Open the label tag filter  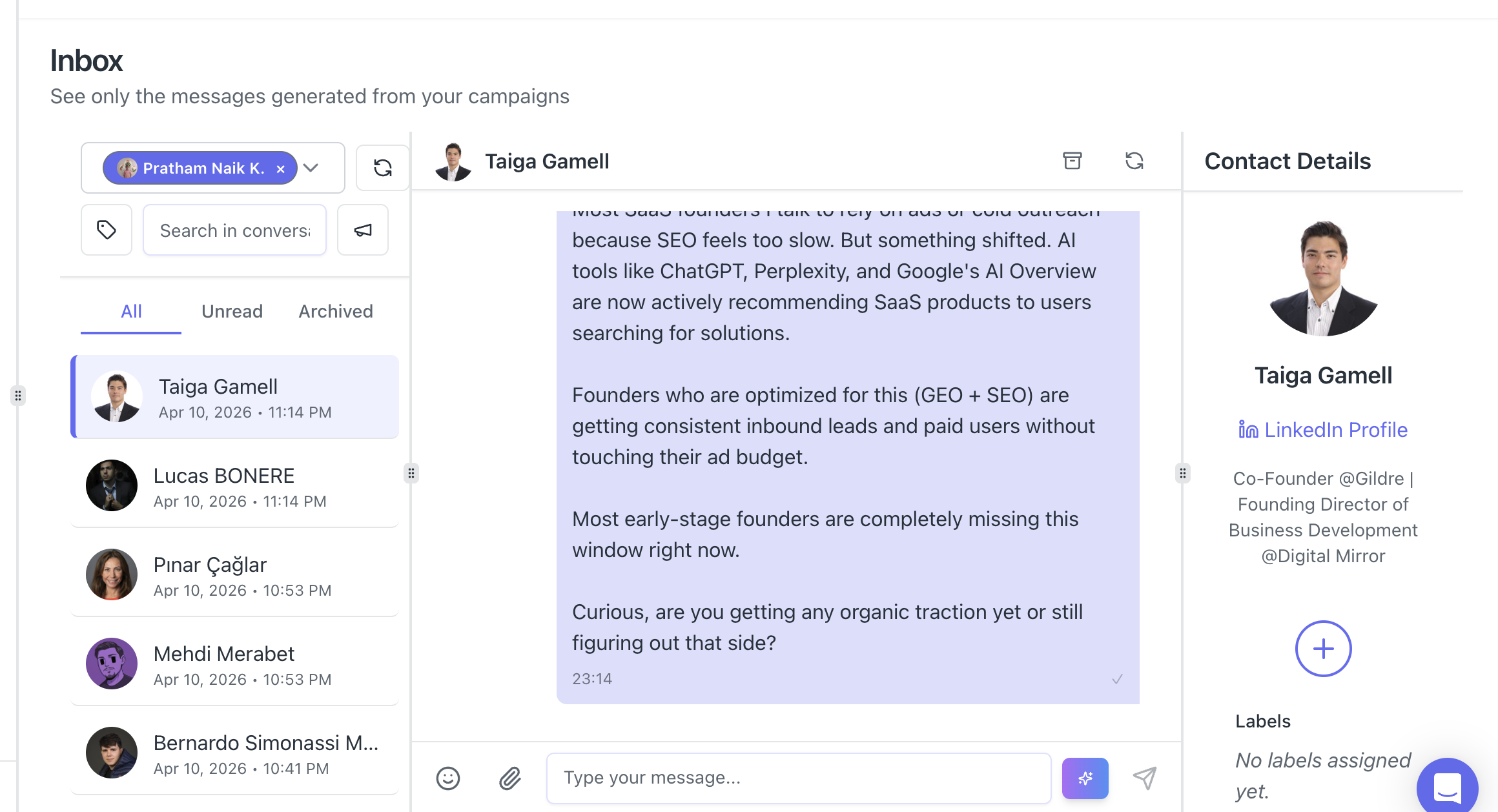(107, 230)
